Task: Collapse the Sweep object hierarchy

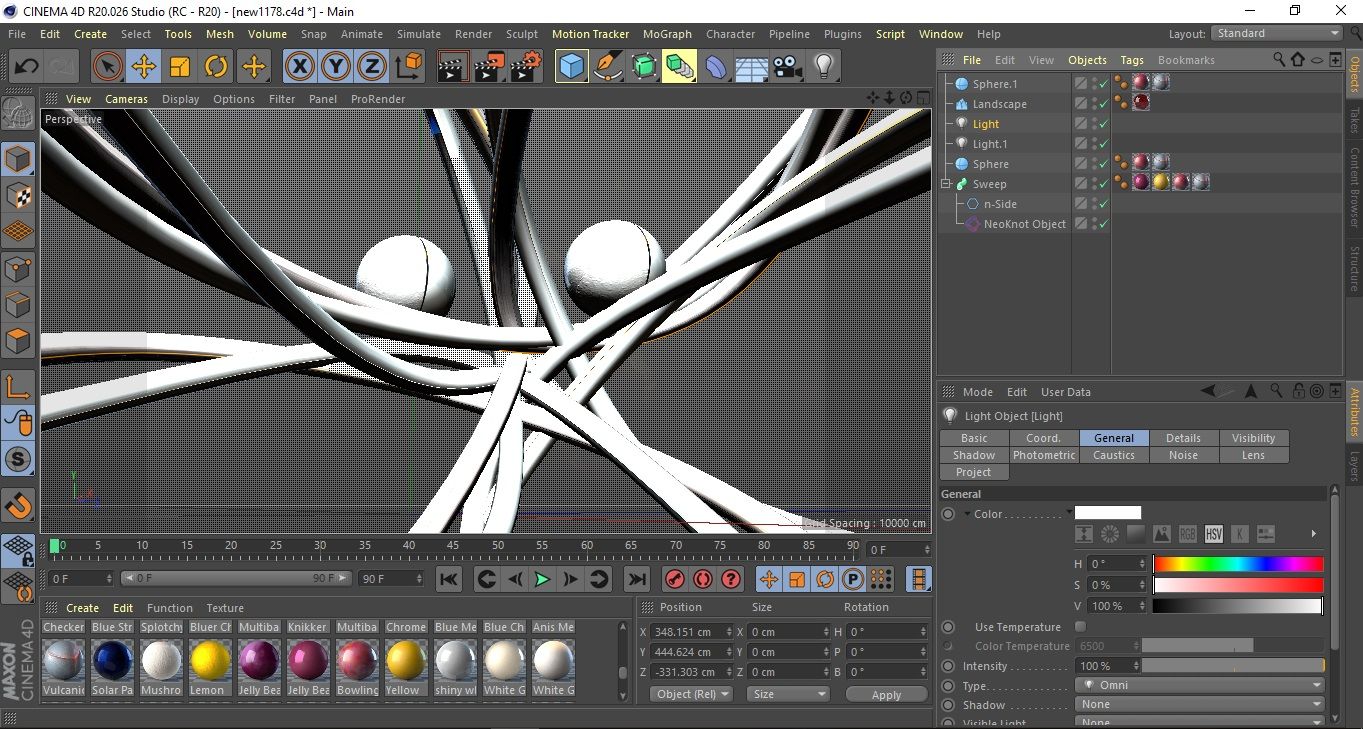Action: 946,184
